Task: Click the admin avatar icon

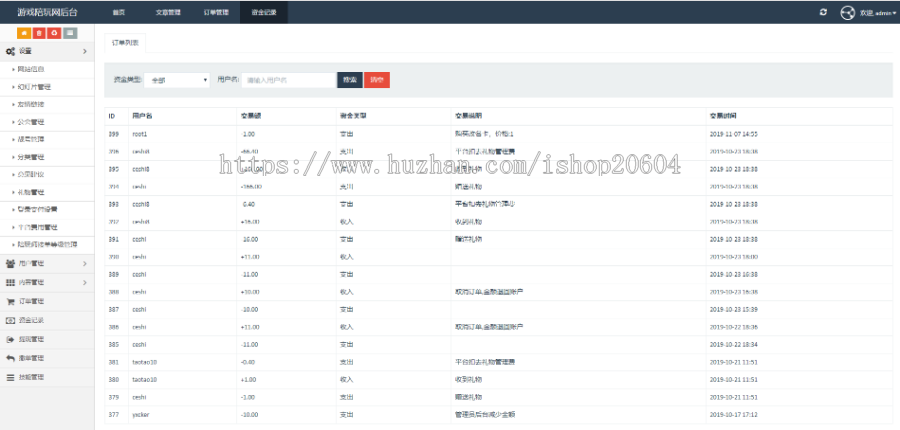Action: pos(848,13)
